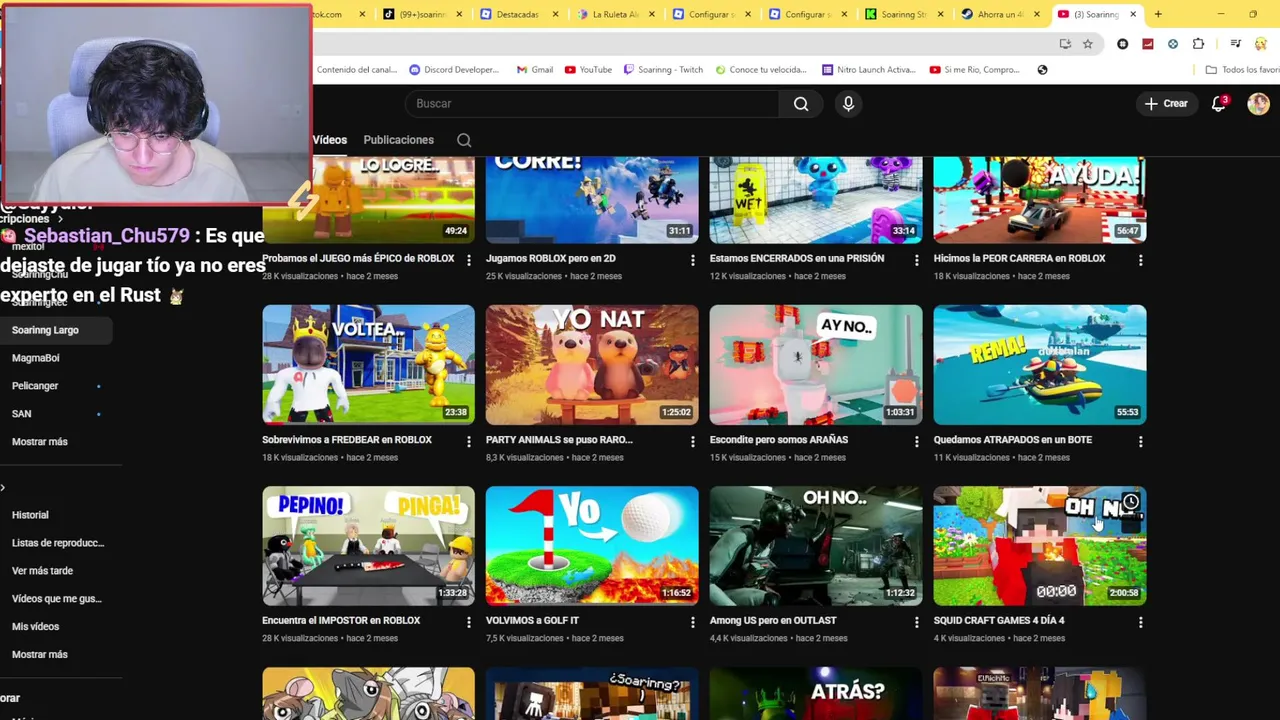Open Historial in the sidebar
Image resolution: width=1280 pixels, height=720 pixels.
point(30,515)
